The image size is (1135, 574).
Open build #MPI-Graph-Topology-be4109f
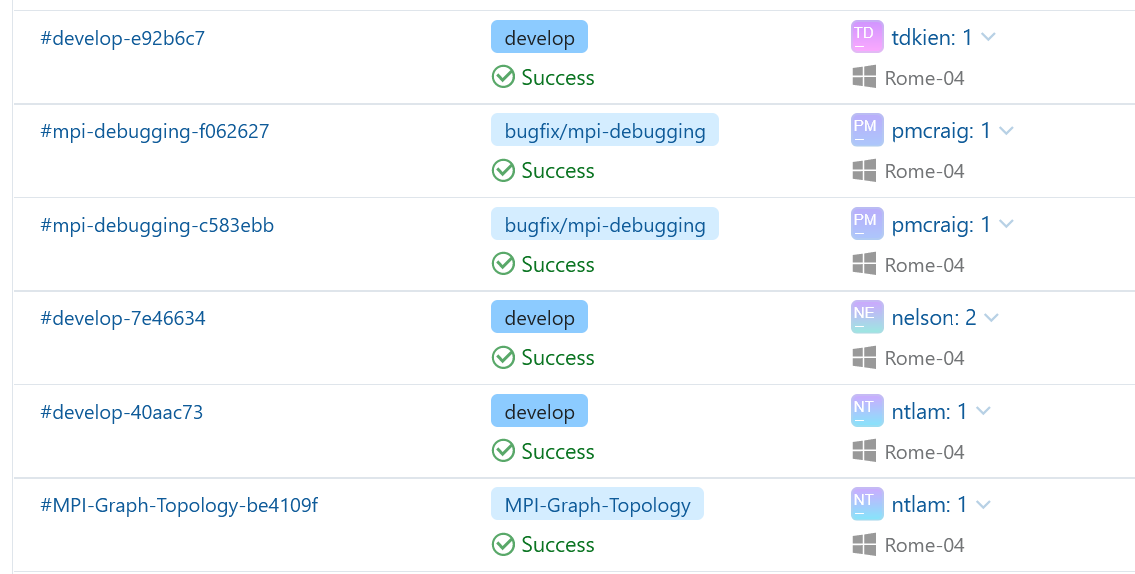(178, 505)
